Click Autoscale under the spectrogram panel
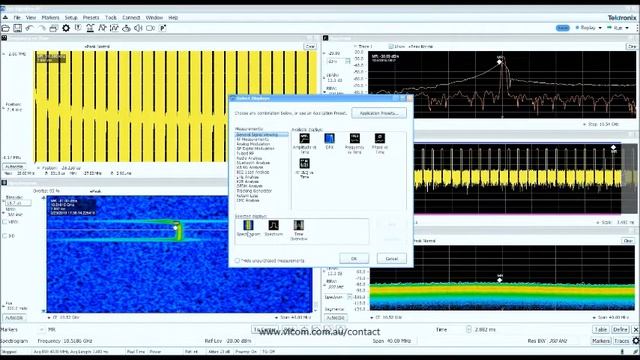Screen dimensions: 640x360 14,318
